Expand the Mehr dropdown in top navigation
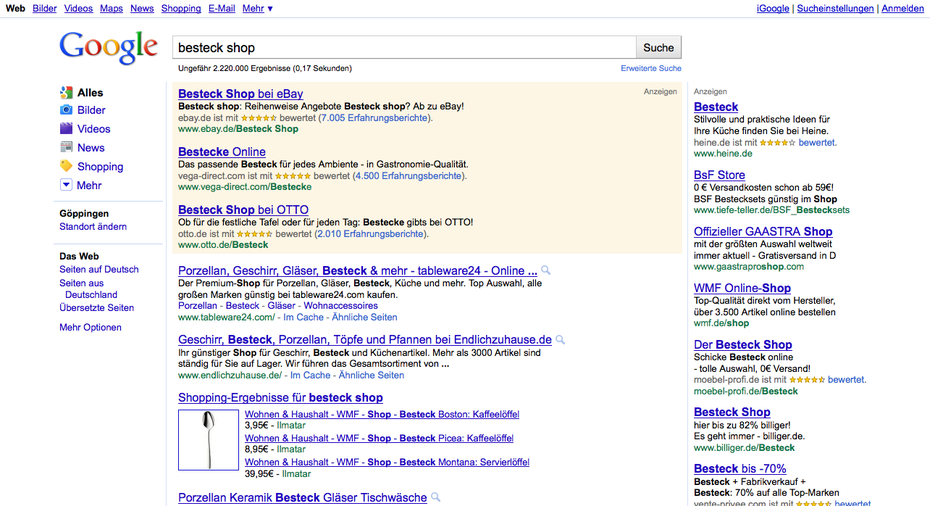 coord(257,8)
